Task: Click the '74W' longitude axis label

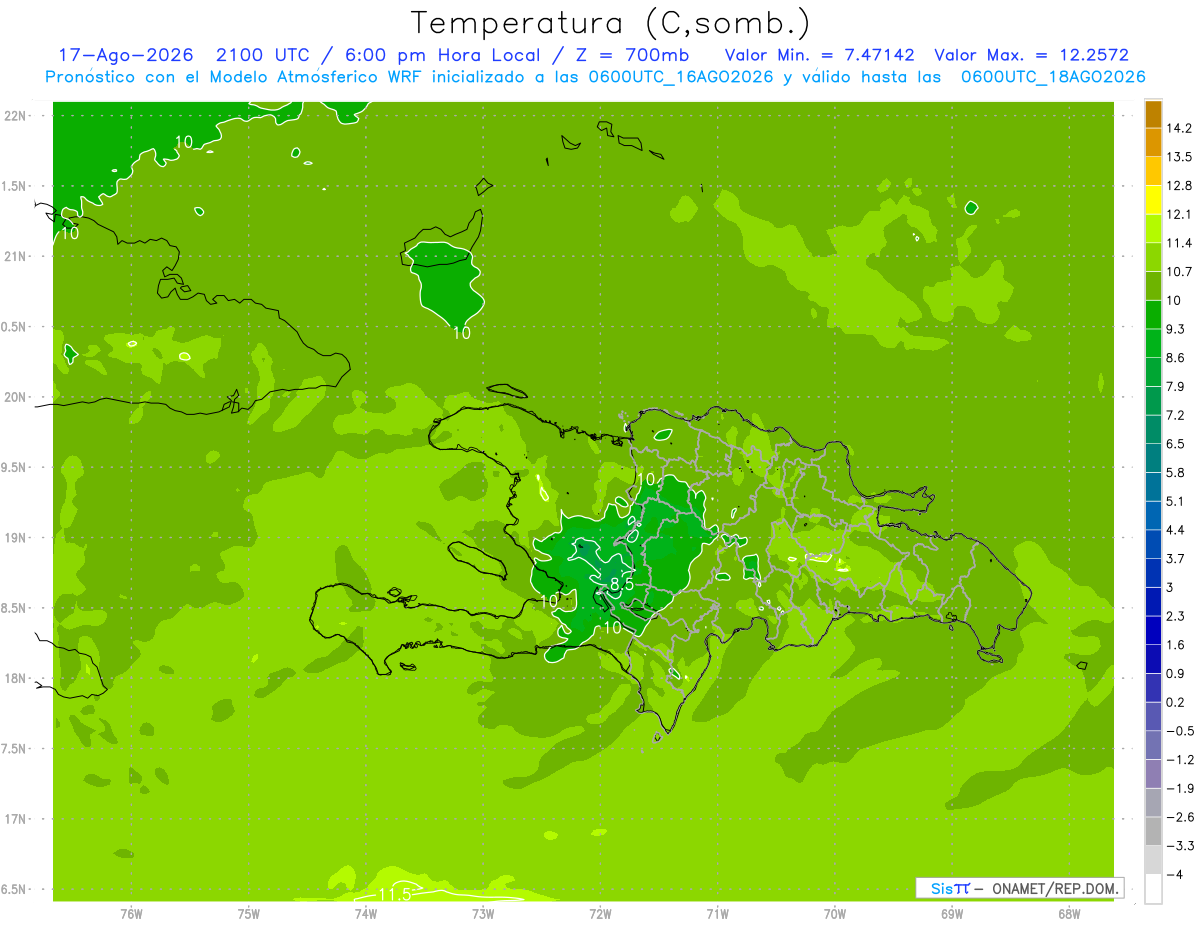Action: click(x=365, y=914)
